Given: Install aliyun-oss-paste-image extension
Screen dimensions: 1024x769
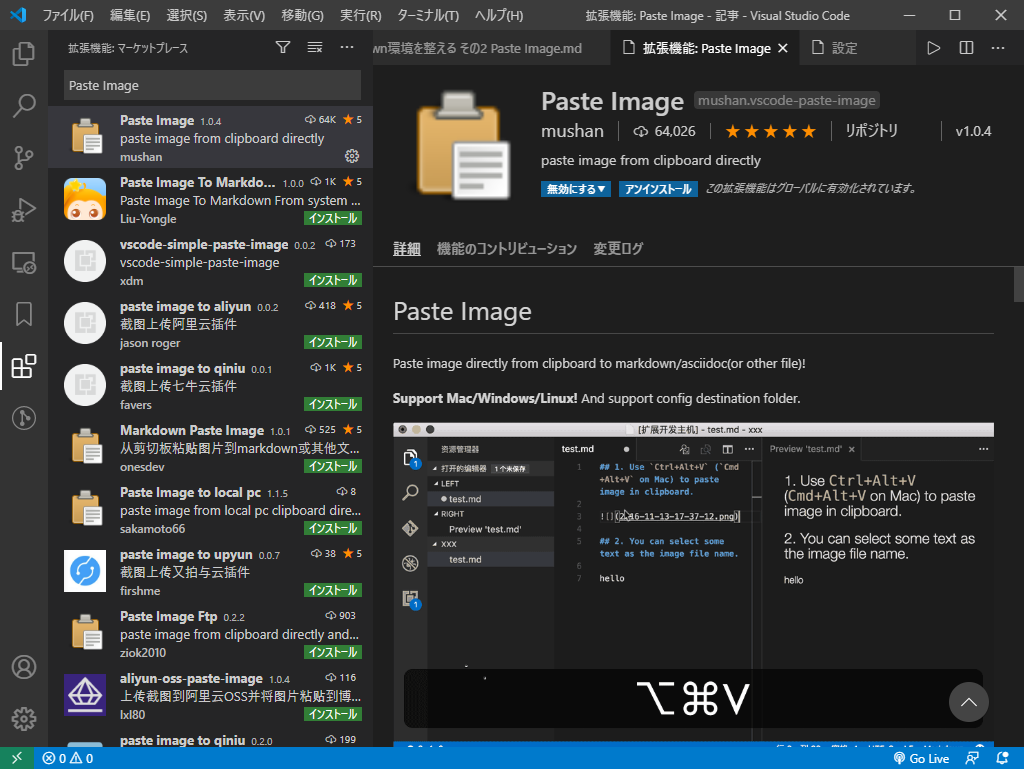Looking at the screenshot, I should (333, 714).
